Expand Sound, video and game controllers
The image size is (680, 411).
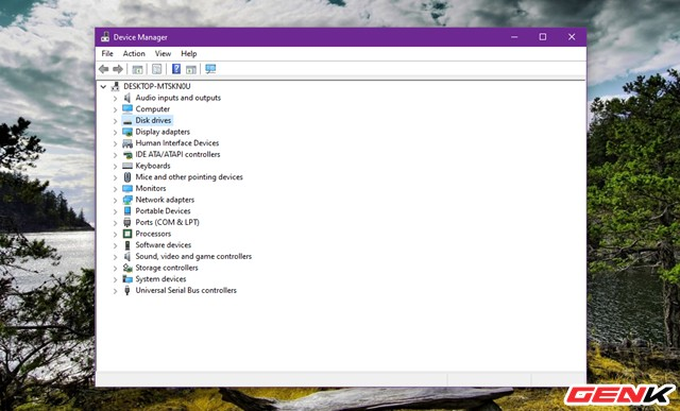pos(115,257)
